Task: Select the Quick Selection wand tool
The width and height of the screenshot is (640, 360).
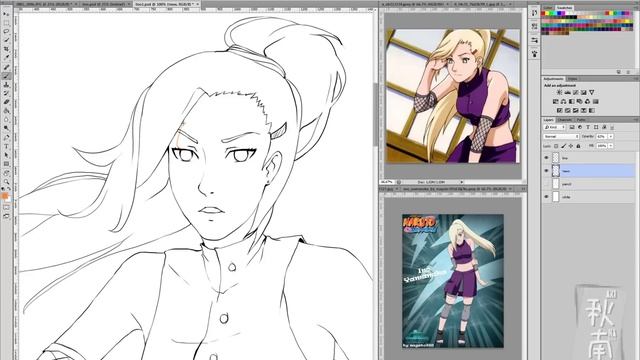Action: (x=6, y=40)
